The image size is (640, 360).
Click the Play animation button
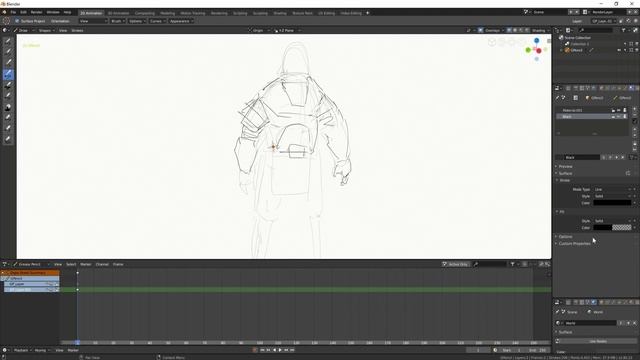tap(280, 350)
